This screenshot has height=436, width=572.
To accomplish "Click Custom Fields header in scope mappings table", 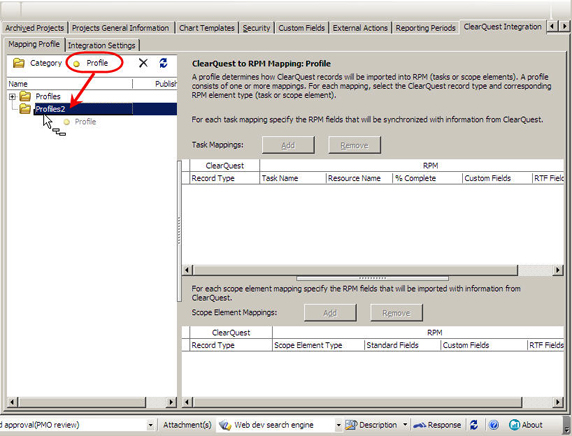I will [x=484, y=345].
